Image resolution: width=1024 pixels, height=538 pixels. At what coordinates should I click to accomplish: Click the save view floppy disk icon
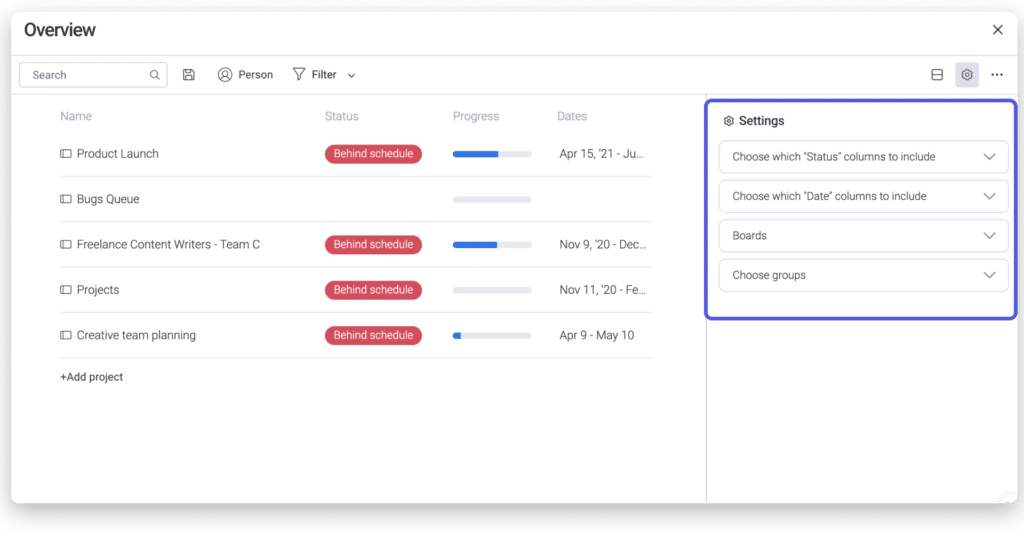coord(189,74)
